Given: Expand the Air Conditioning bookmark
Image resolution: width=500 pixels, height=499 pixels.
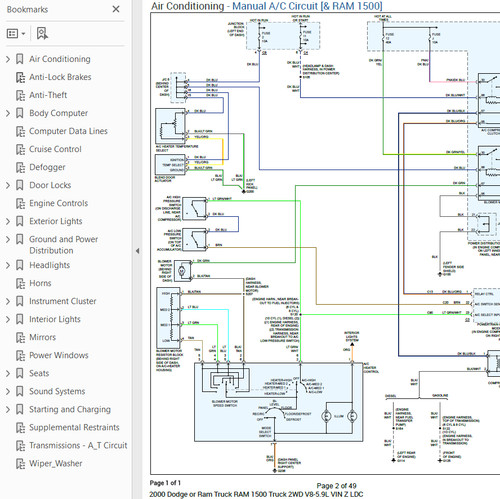Looking at the screenshot, I should click(8, 59).
